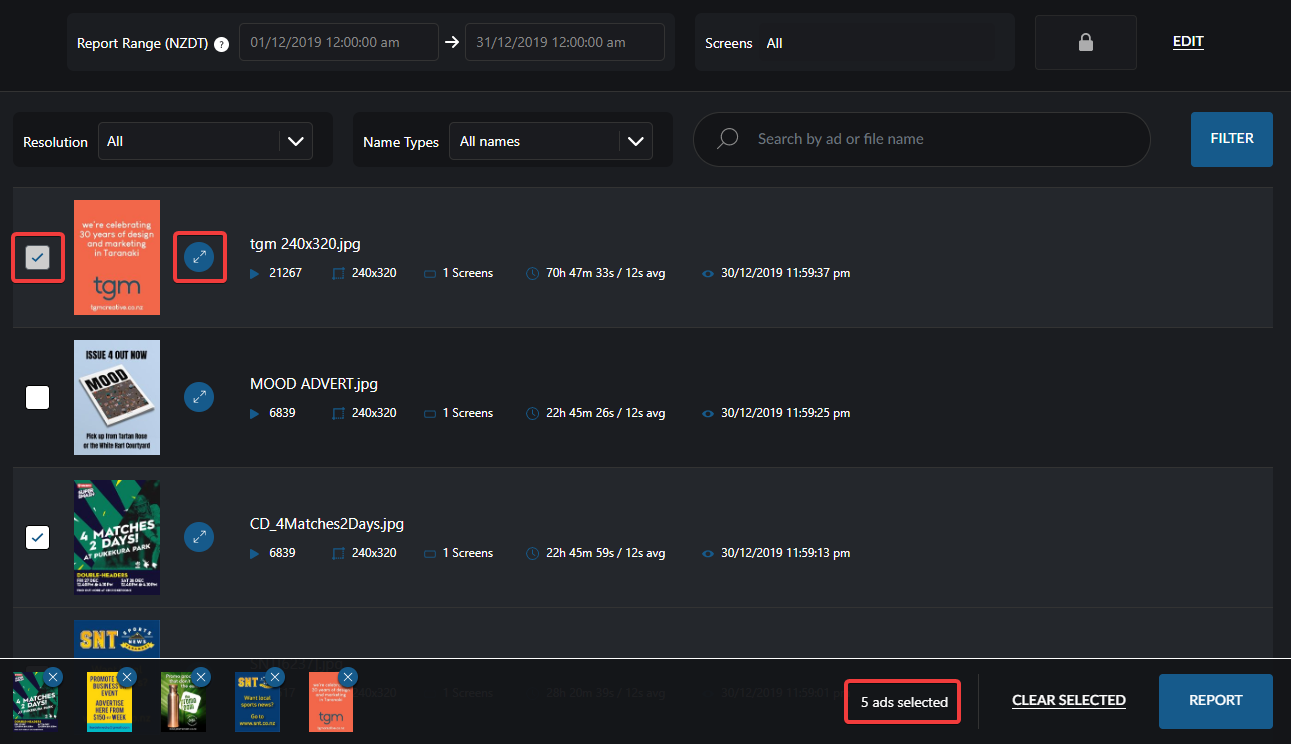The width and height of the screenshot is (1291, 744).
Task: Click duration 22h 45m 26s / 12s avg
Action: [x=604, y=413]
